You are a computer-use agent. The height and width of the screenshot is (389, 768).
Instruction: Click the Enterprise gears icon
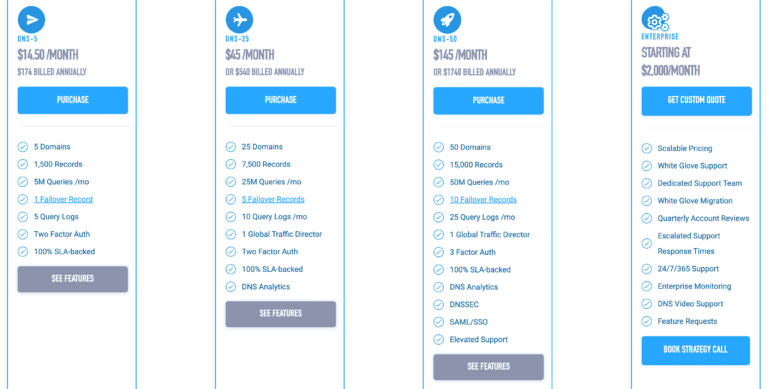[655, 19]
